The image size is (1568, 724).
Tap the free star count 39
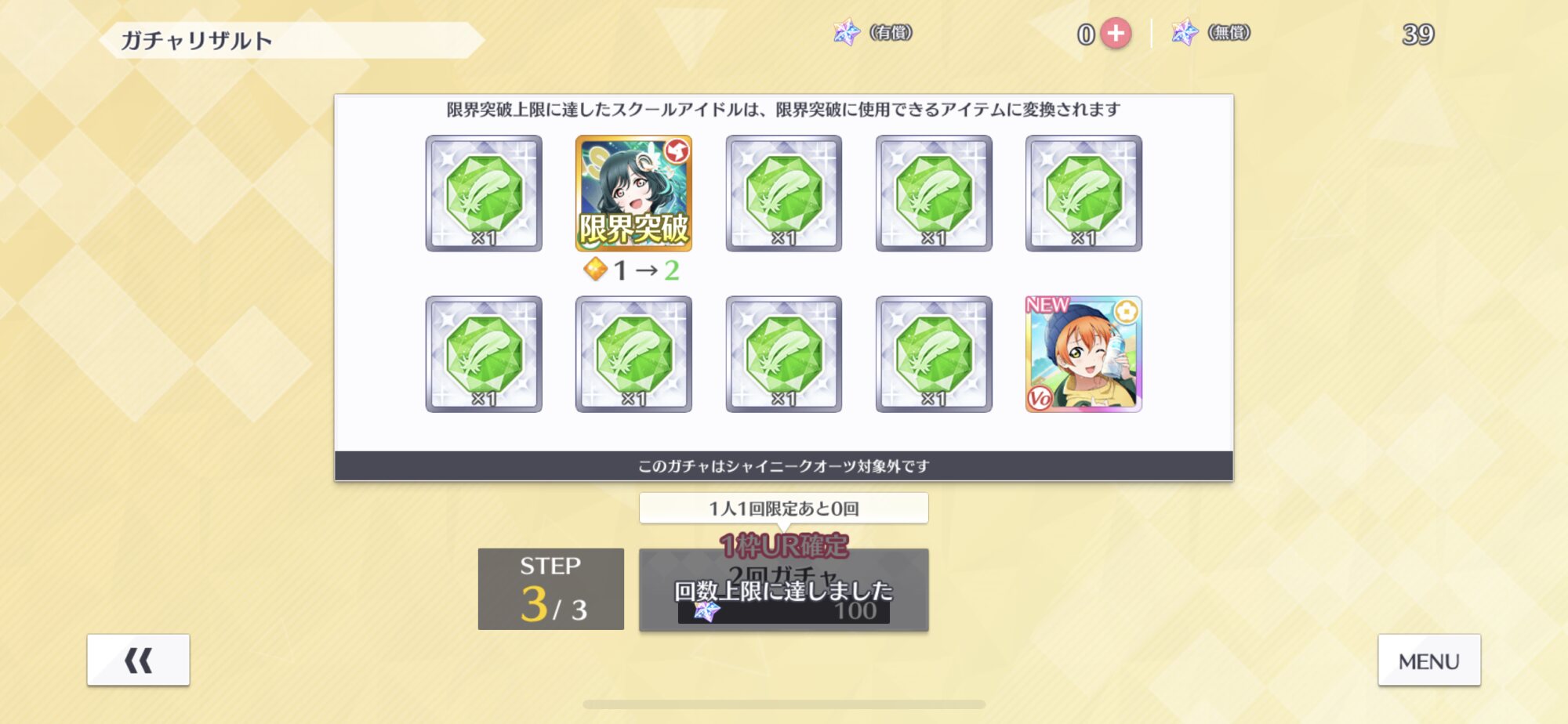tap(1418, 34)
